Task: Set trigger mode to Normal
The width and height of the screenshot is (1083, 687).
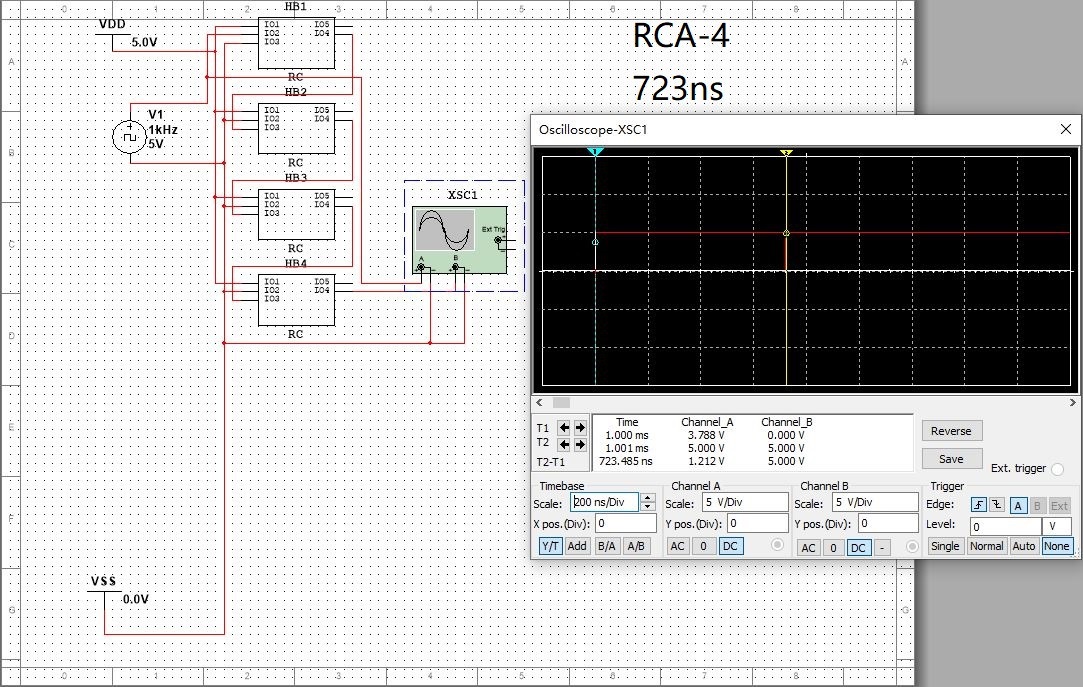Action: click(x=986, y=546)
